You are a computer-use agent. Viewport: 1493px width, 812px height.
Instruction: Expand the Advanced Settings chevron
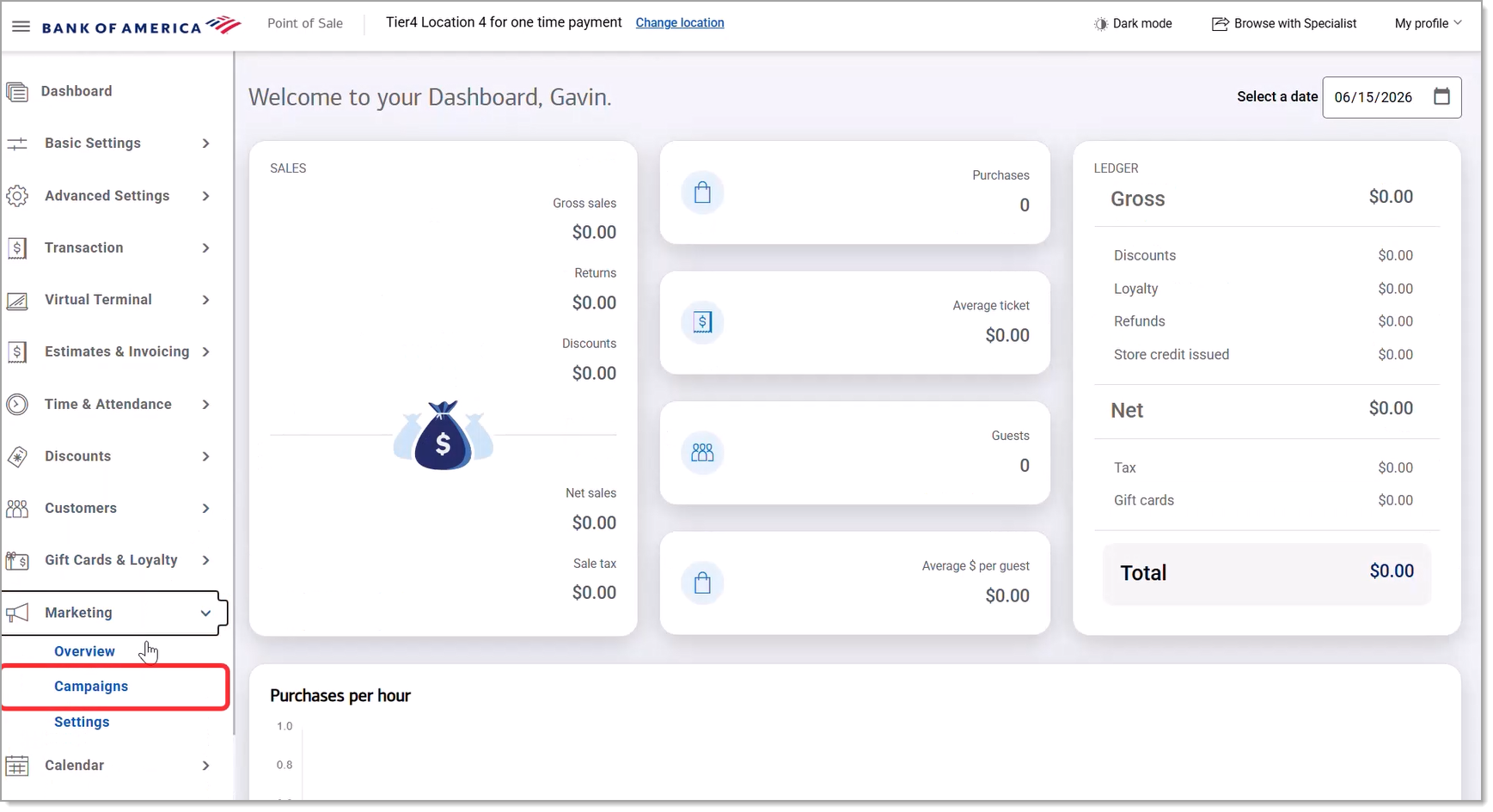click(205, 196)
